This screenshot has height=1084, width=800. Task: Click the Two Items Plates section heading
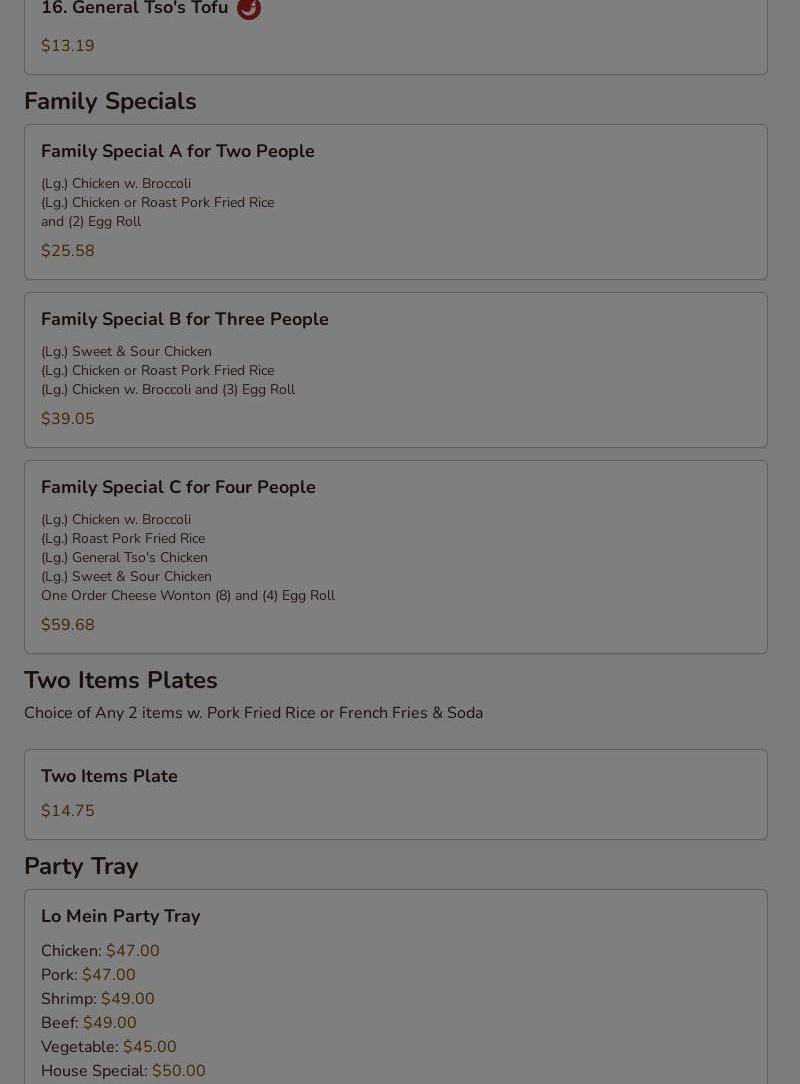[x=120, y=680]
